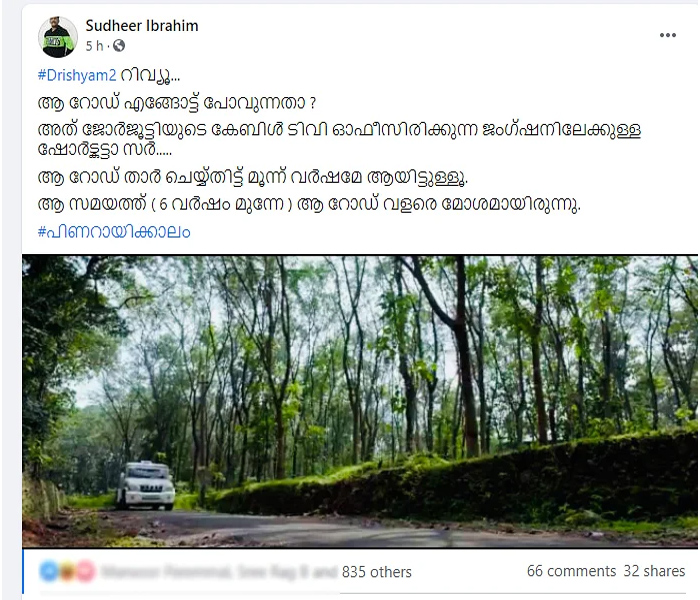Click the red love reaction icon
700x600 pixels.
coord(86,571)
